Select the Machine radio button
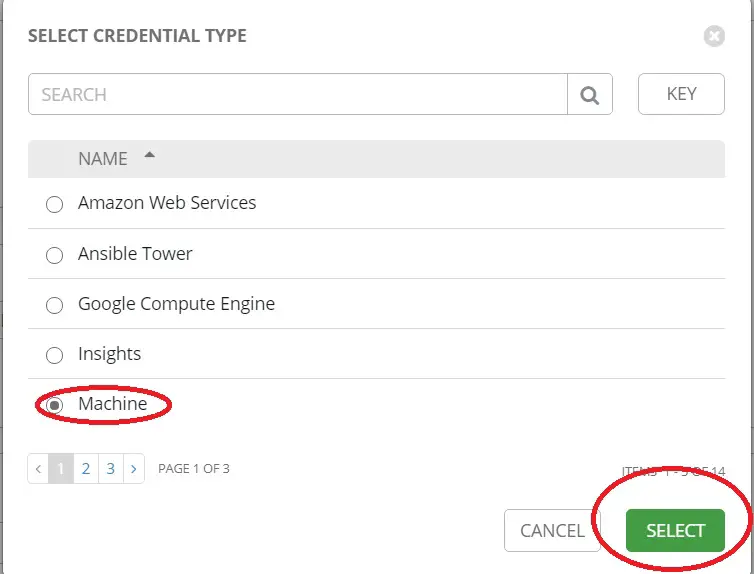754x574 pixels. (54, 405)
